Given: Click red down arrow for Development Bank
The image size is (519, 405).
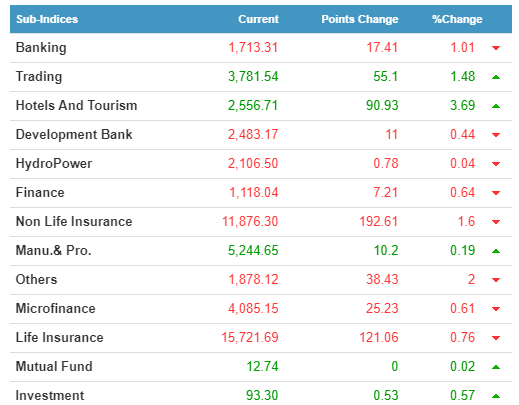Looking at the screenshot, I should coord(496,135).
